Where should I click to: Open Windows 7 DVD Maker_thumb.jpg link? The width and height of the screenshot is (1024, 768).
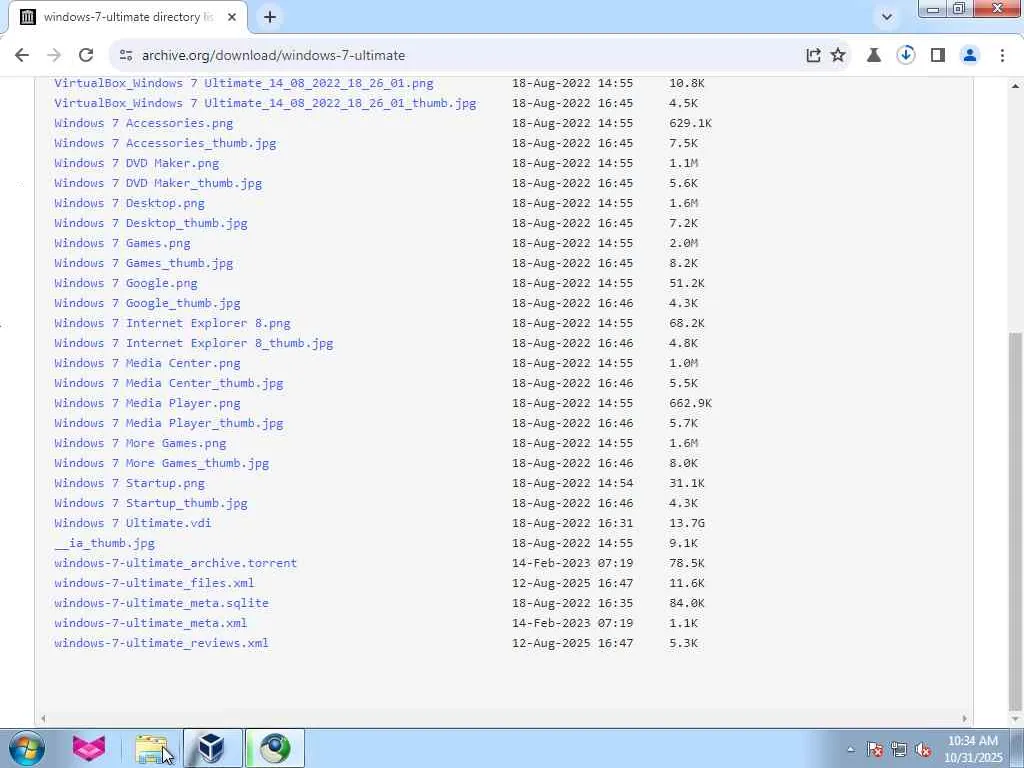tap(158, 183)
